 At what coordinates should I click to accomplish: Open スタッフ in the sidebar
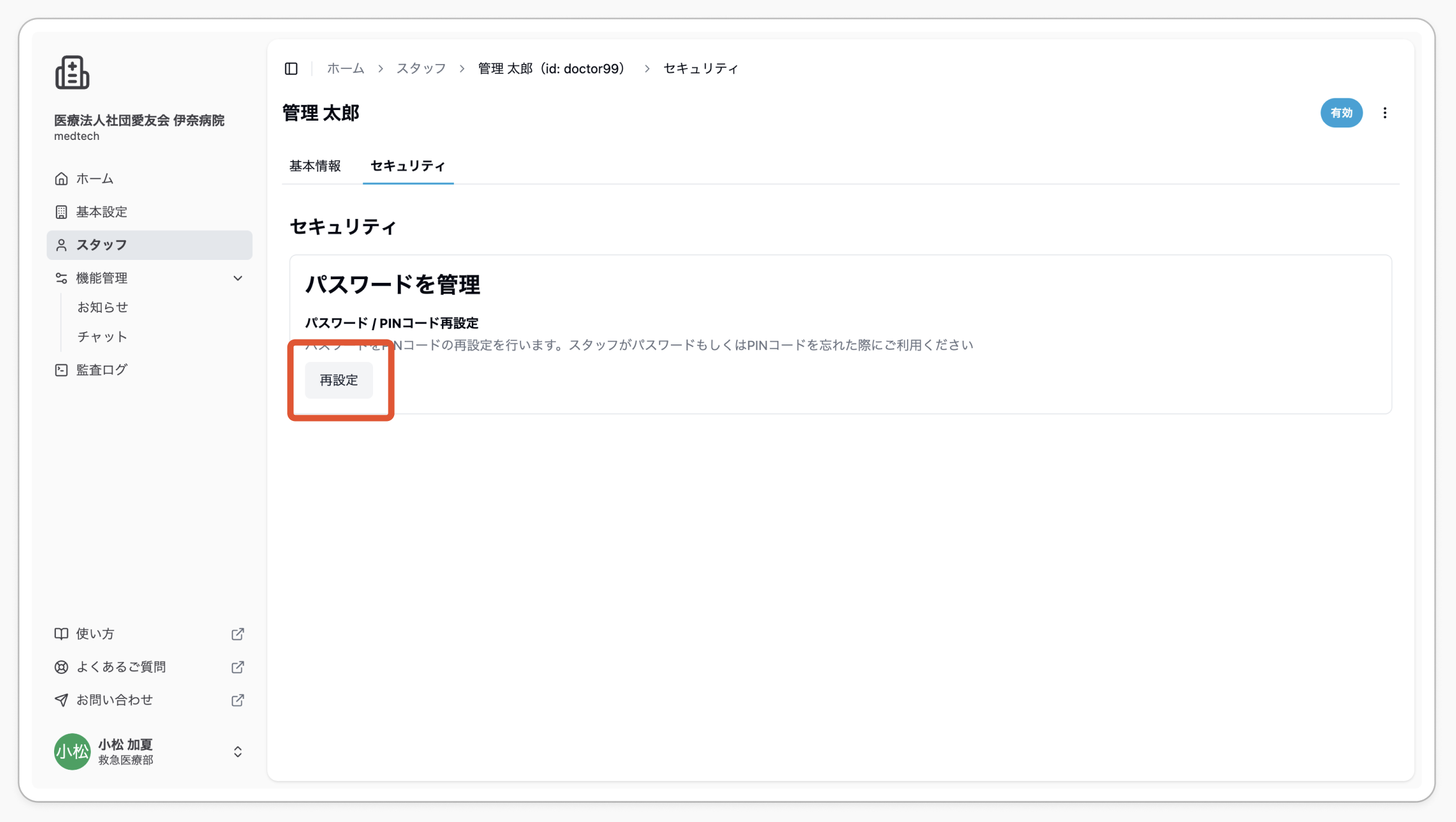pyautogui.click(x=149, y=245)
